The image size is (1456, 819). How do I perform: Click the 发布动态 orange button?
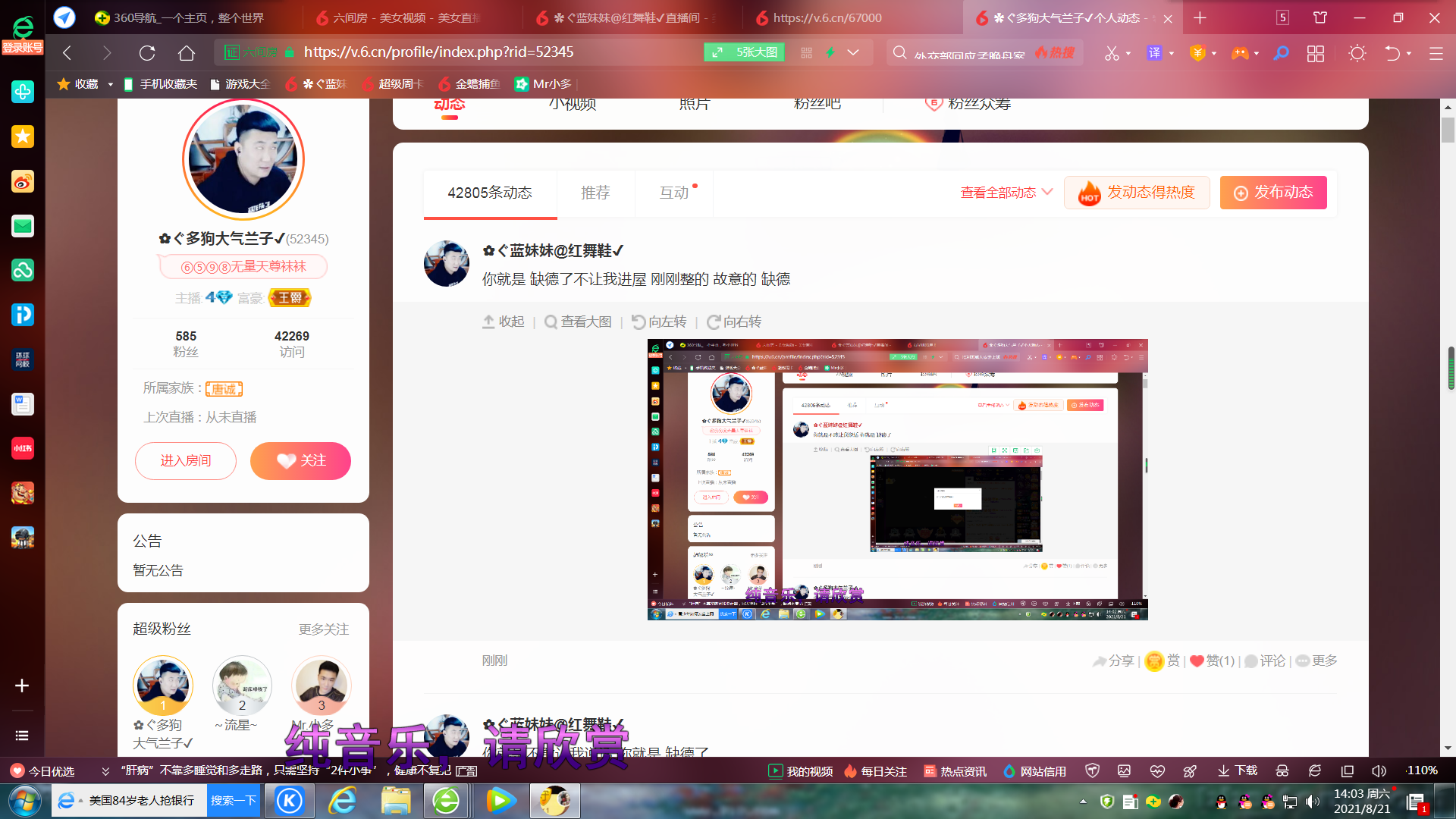coord(1273,193)
